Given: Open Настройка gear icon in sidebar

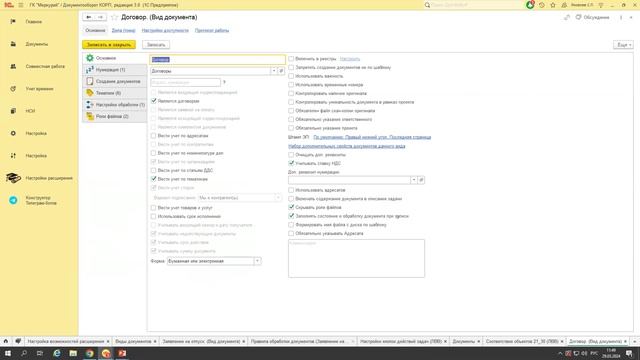Looking at the screenshot, I should [13, 133].
